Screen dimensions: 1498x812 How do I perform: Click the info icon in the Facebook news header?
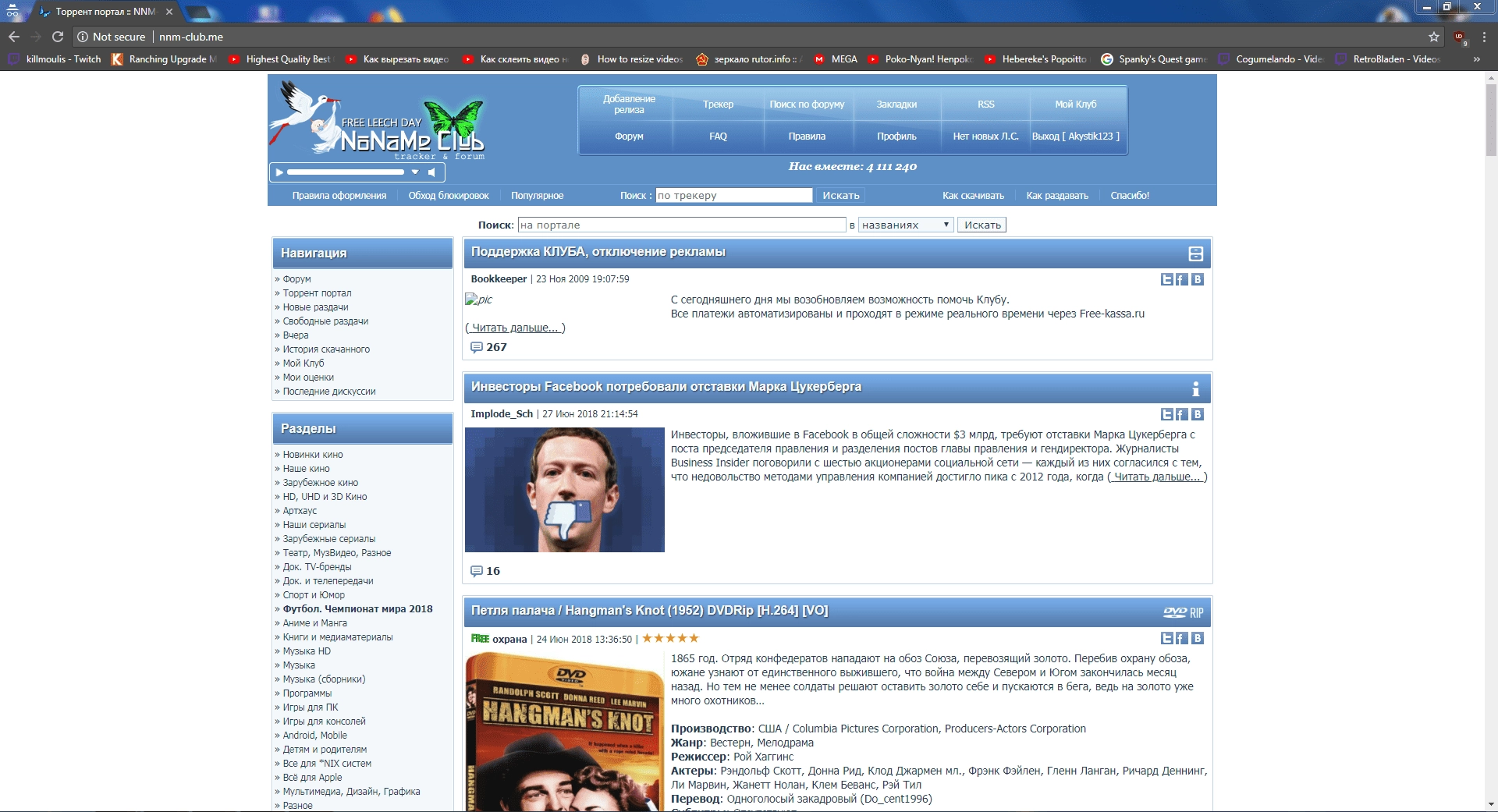click(x=1195, y=388)
